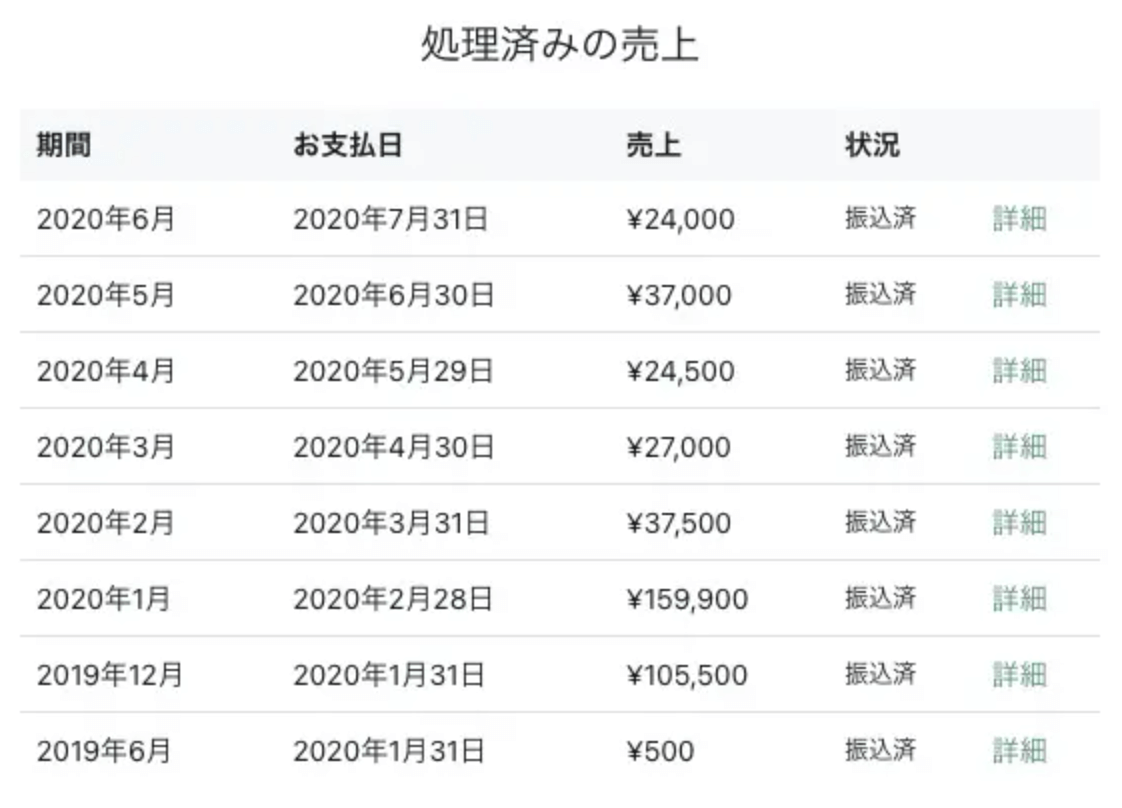Open 詳細 link for 2019年12月 row

click(1020, 673)
